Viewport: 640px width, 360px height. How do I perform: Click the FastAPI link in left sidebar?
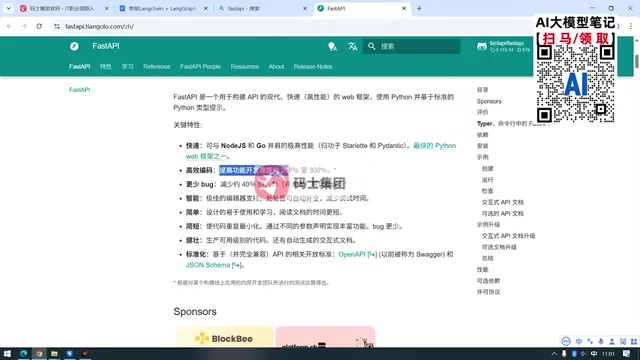(x=80, y=90)
